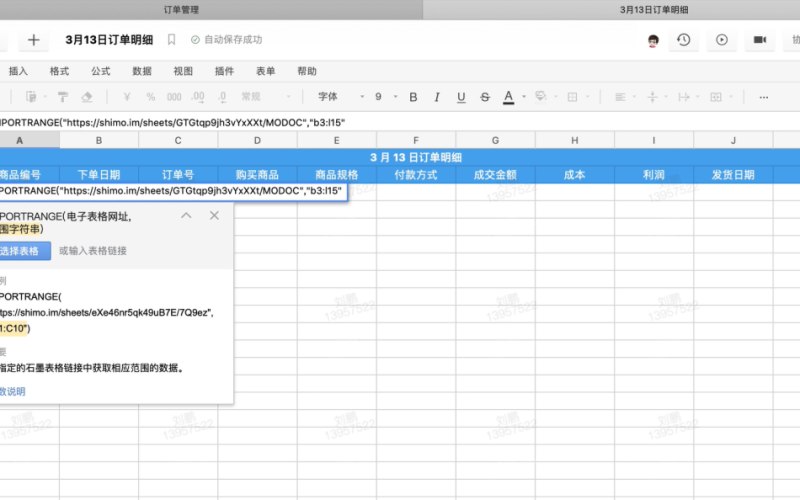
Task: Expand the font color dropdown arrow
Action: [x=523, y=96]
